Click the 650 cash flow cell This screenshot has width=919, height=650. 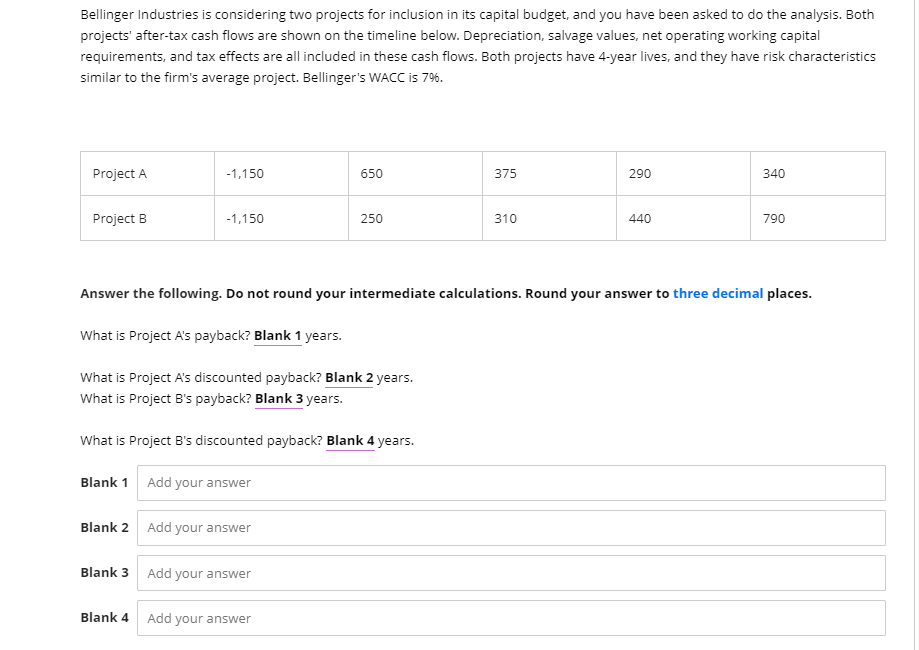pyautogui.click(x=416, y=173)
